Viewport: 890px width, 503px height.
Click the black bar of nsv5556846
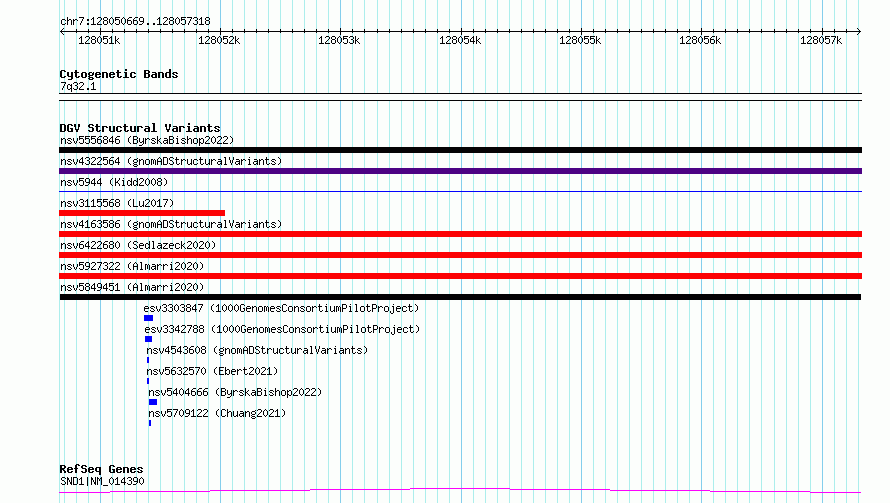460,150
